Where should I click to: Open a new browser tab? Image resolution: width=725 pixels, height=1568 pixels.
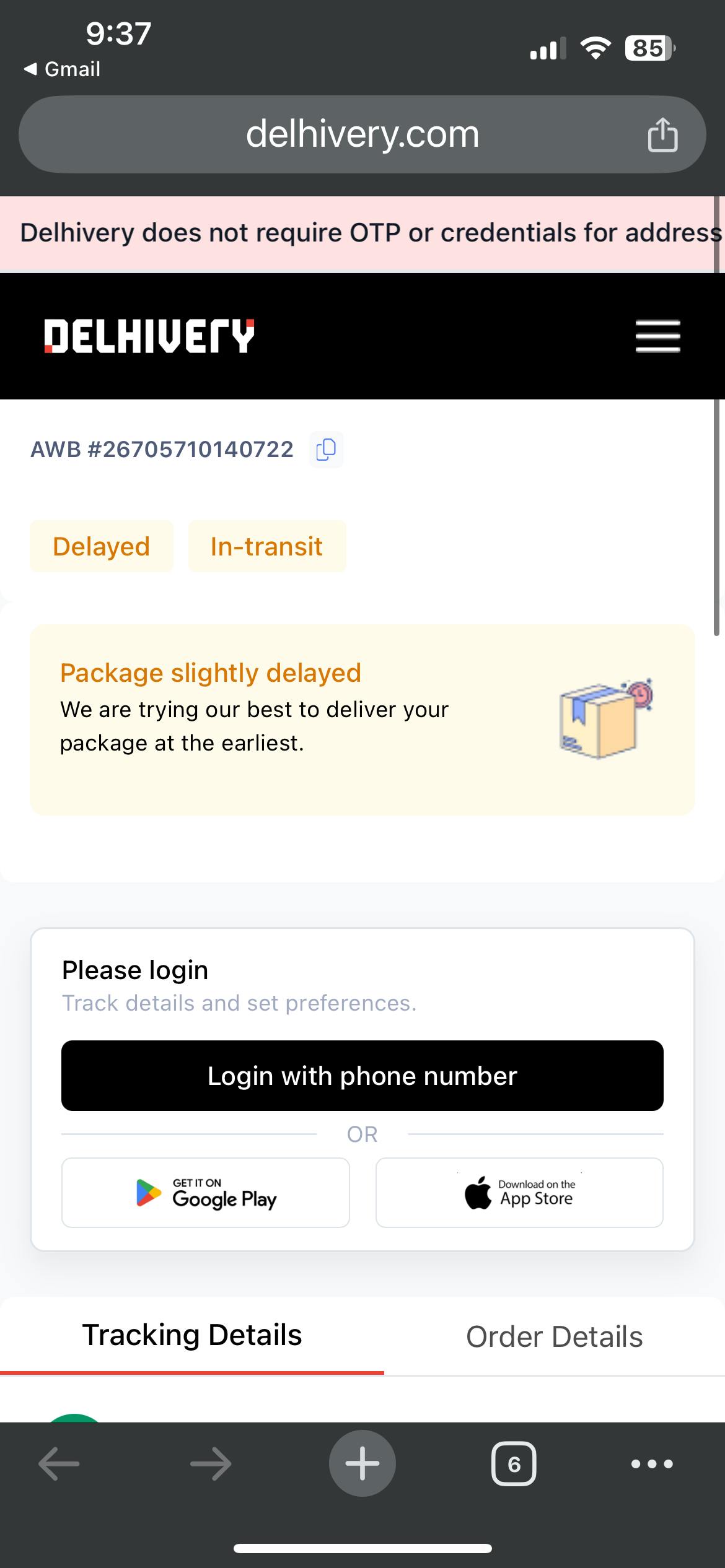362,1464
